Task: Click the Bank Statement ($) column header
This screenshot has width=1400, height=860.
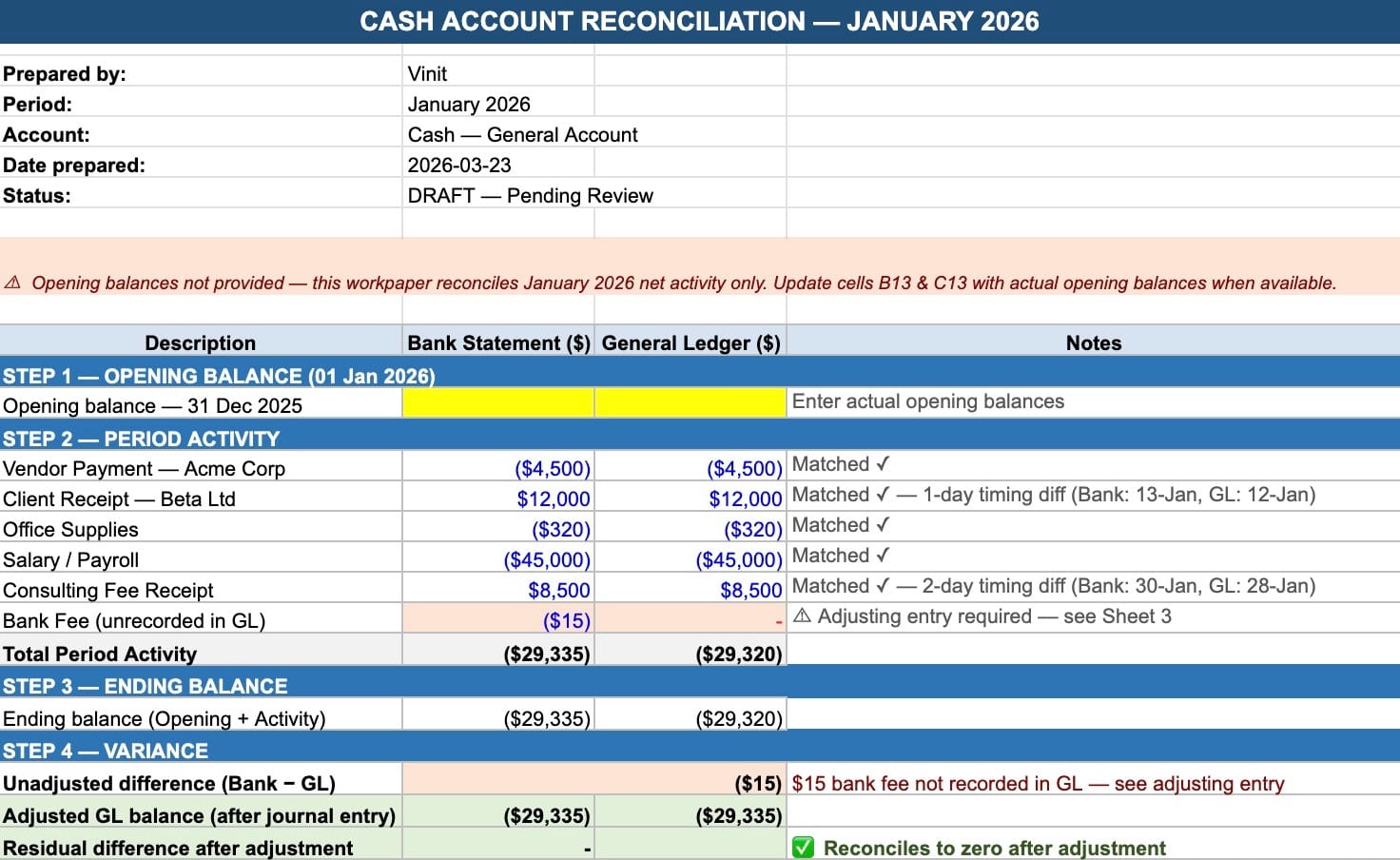Action: coord(497,342)
